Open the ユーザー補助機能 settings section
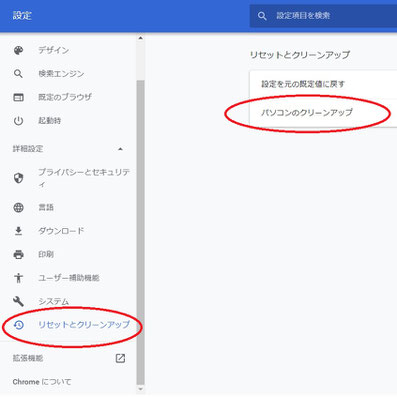The height and width of the screenshot is (397, 397). click(x=69, y=278)
